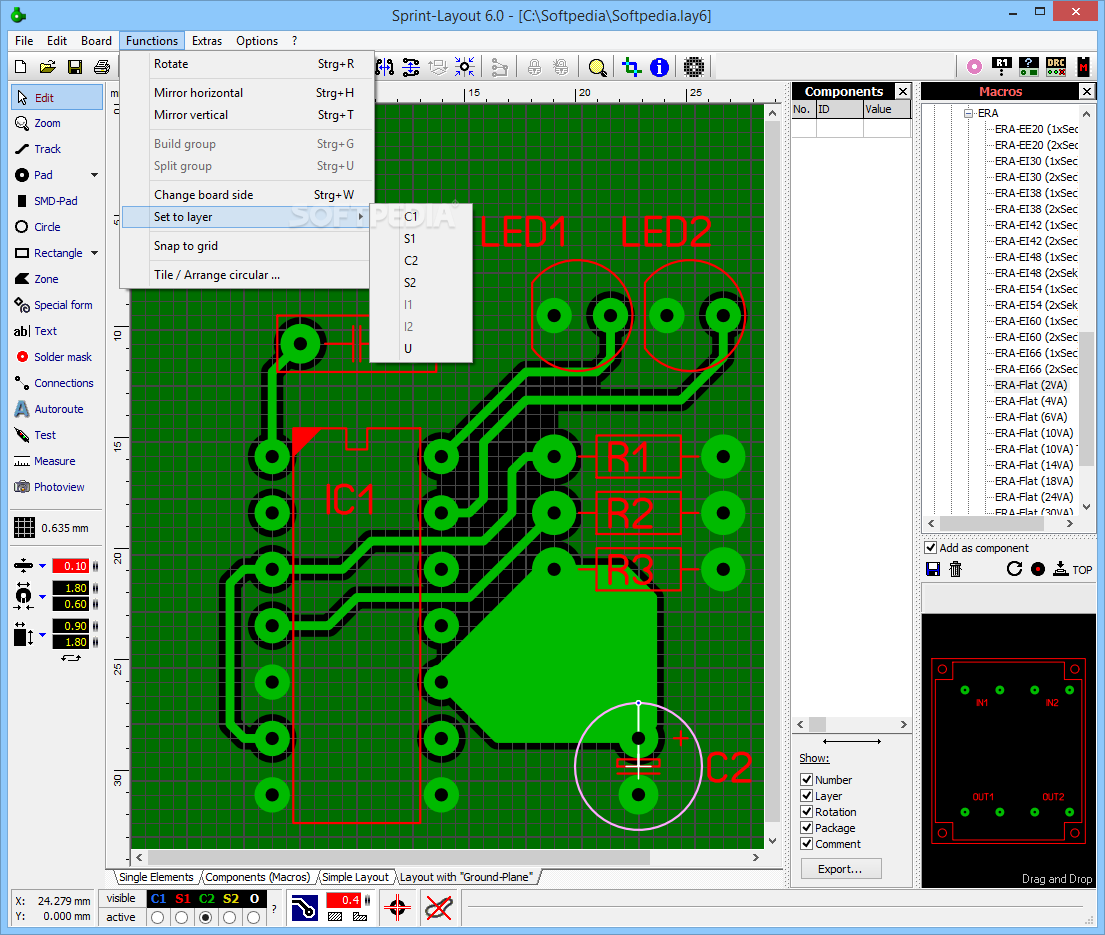Click the Print toolbar icon

(102, 67)
